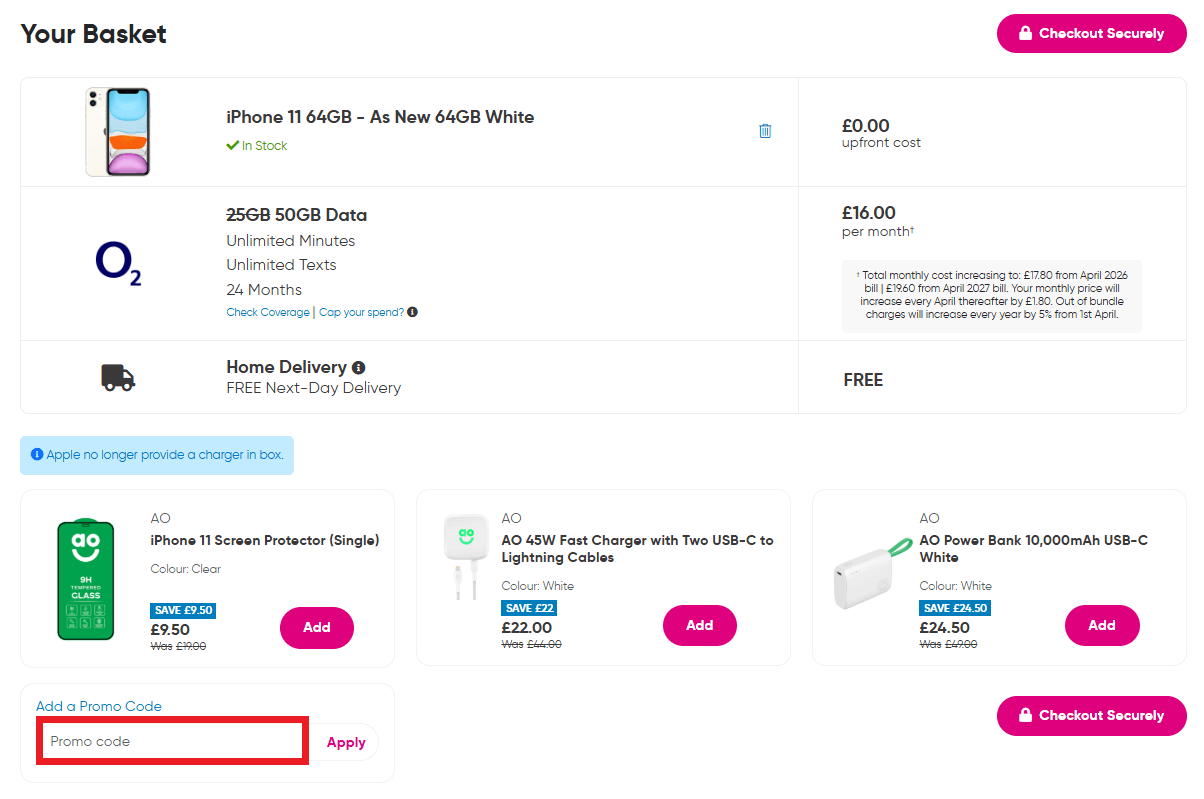Apply the promo code
The width and height of the screenshot is (1204, 799).
pos(346,742)
